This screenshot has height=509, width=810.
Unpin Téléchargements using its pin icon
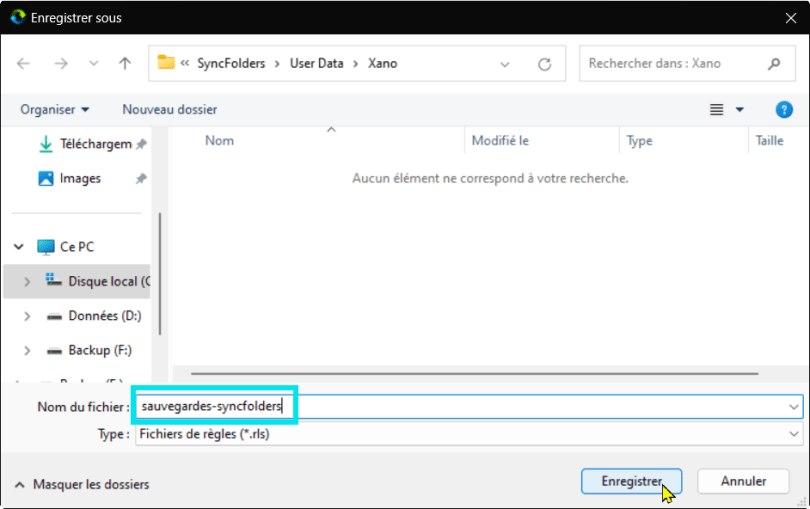coord(141,144)
